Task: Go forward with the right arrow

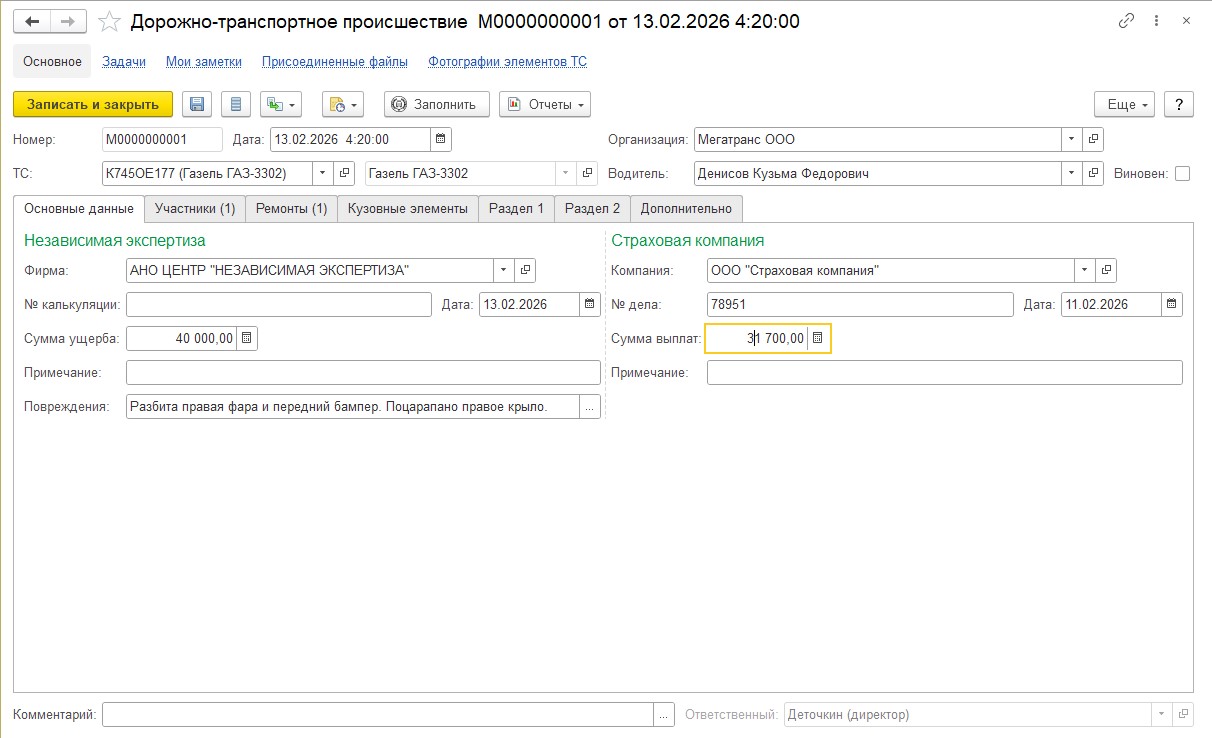Action: pyautogui.click(x=68, y=21)
